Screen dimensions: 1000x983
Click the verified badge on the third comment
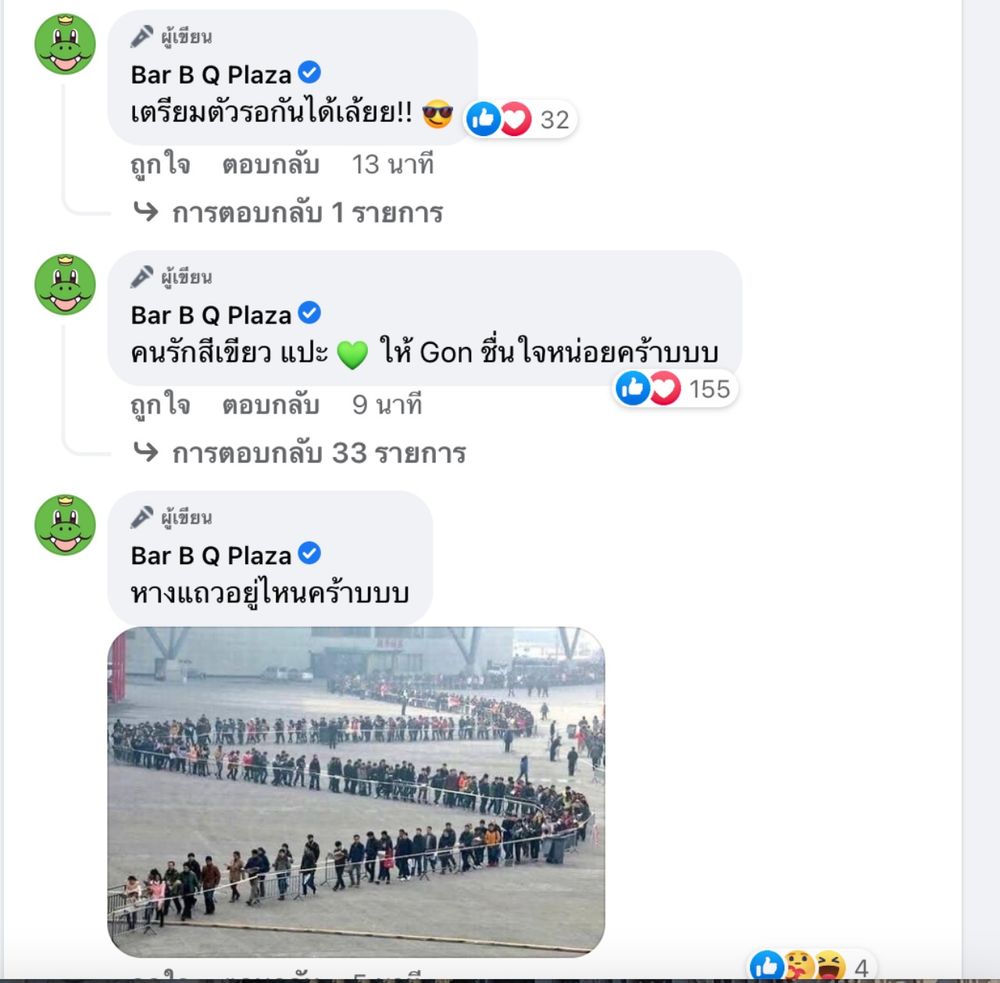tap(310, 554)
